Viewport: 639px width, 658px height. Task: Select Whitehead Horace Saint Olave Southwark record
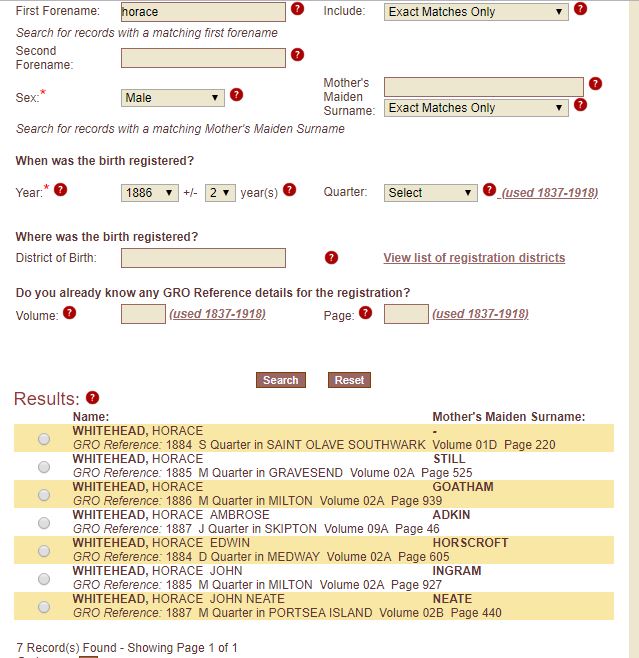(x=44, y=439)
